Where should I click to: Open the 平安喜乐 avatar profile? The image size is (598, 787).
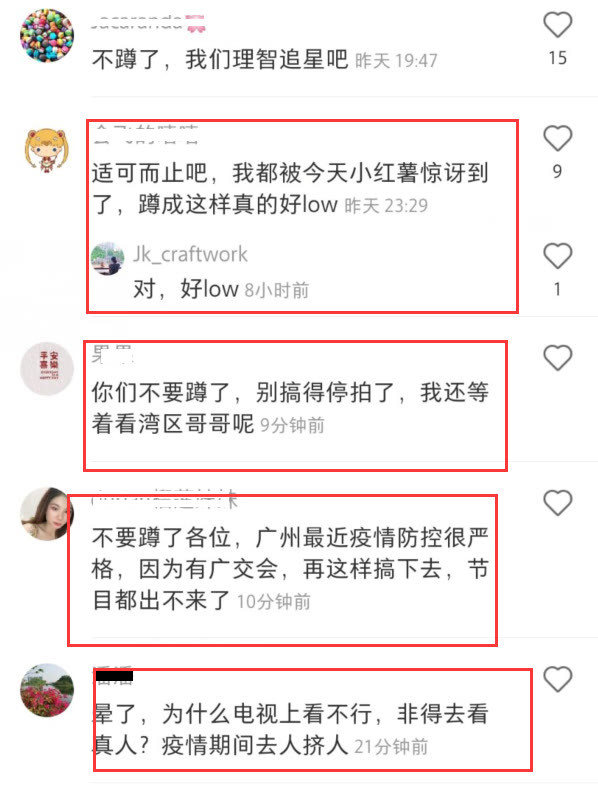(x=47, y=369)
